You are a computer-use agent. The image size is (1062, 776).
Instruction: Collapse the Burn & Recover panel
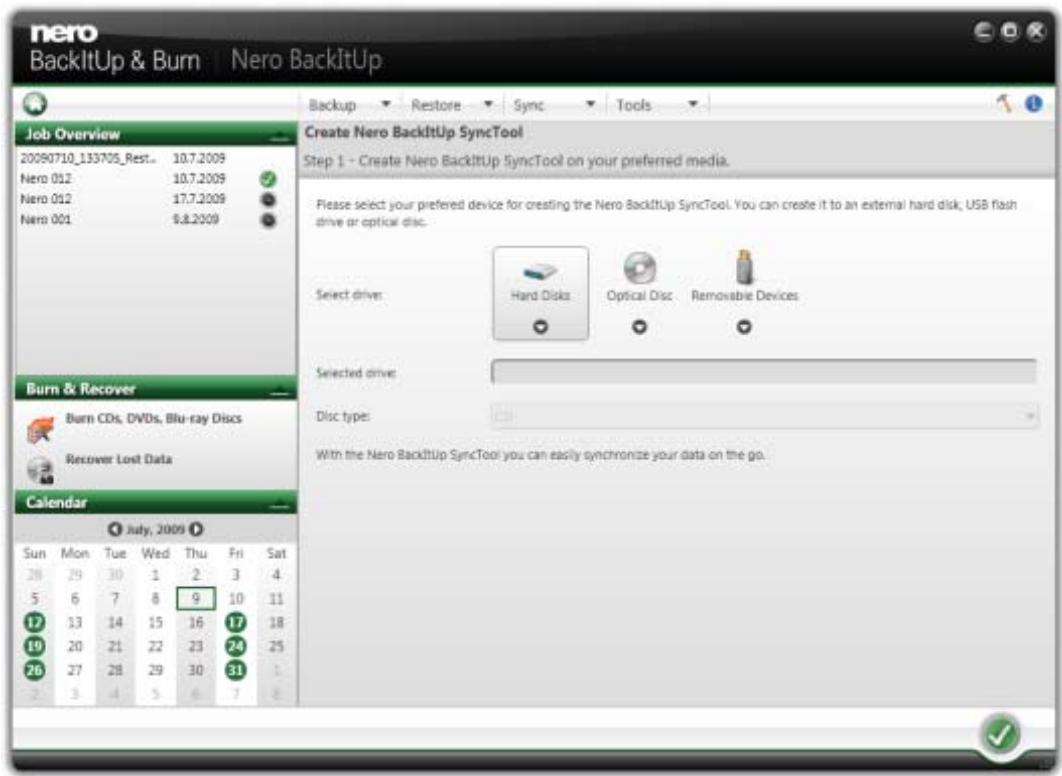(x=278, y=390)
